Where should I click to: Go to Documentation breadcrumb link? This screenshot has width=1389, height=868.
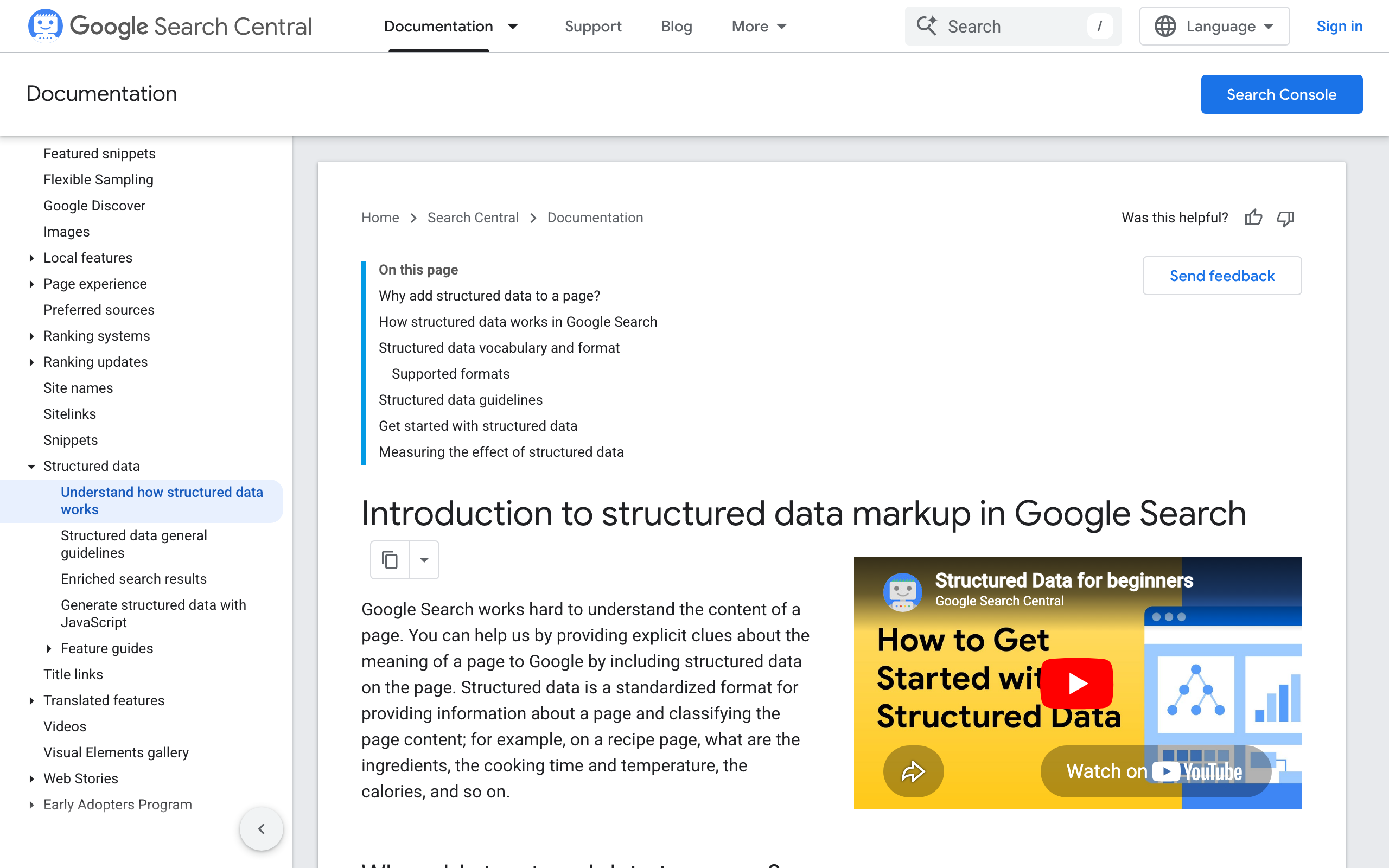pos(595,218)
